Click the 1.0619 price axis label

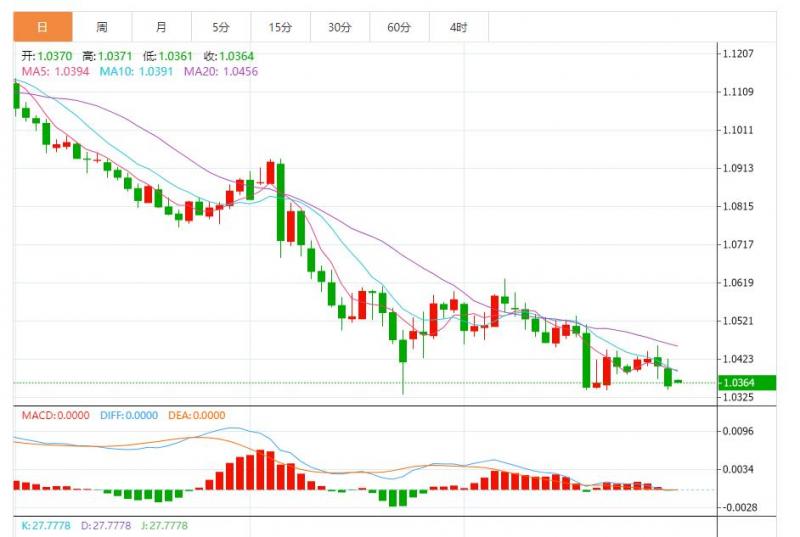738,283
